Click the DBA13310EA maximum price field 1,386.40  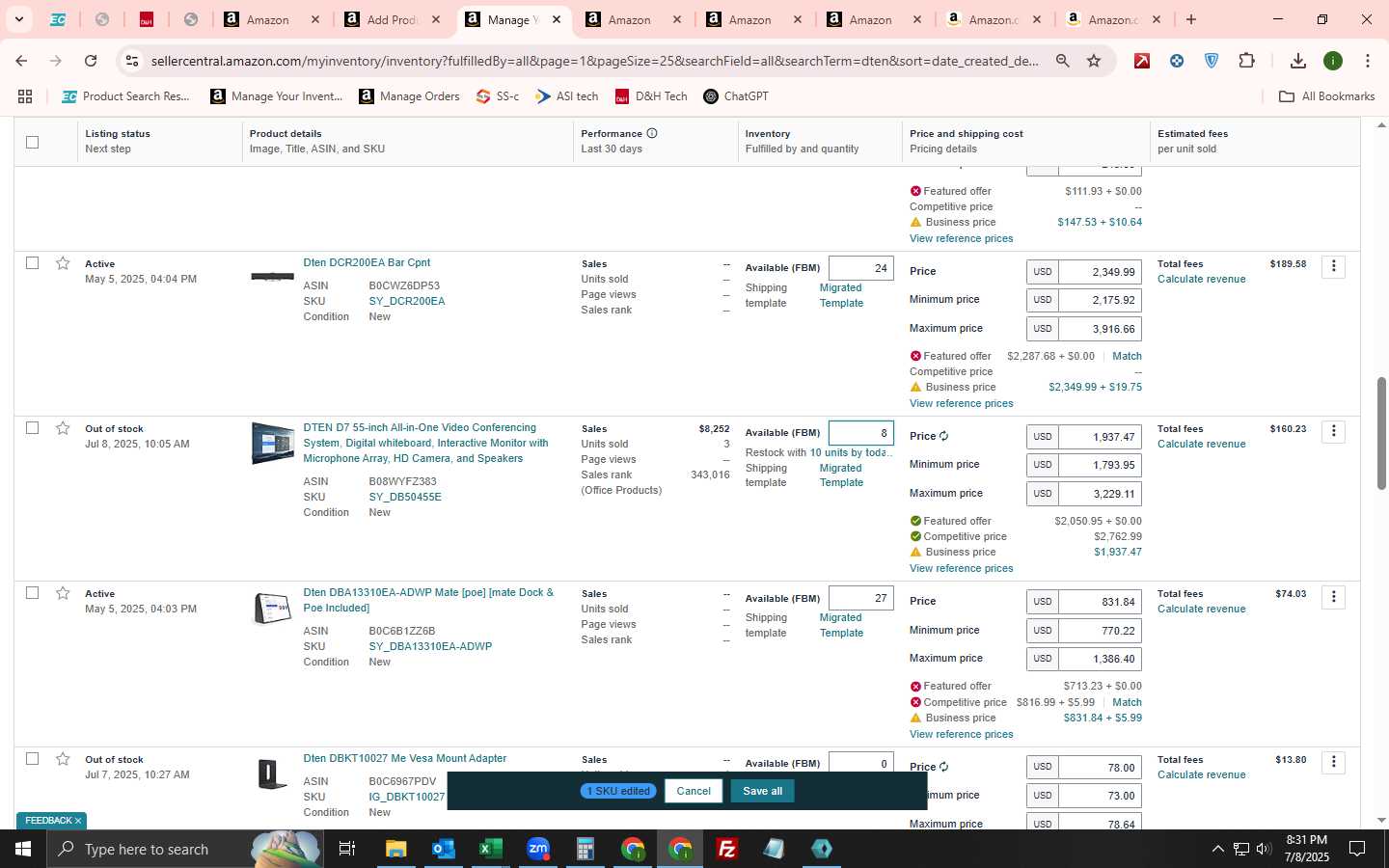click(1100, 659)
